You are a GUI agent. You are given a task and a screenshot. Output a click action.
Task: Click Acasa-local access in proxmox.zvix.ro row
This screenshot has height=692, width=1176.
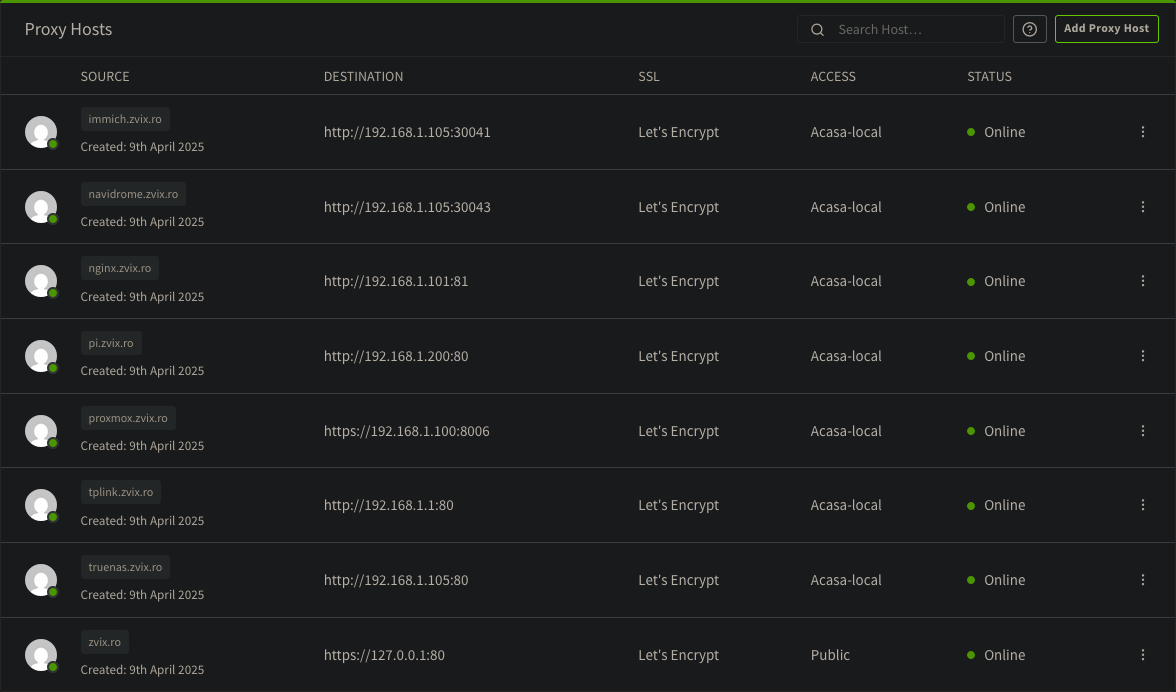coord(846,431)
